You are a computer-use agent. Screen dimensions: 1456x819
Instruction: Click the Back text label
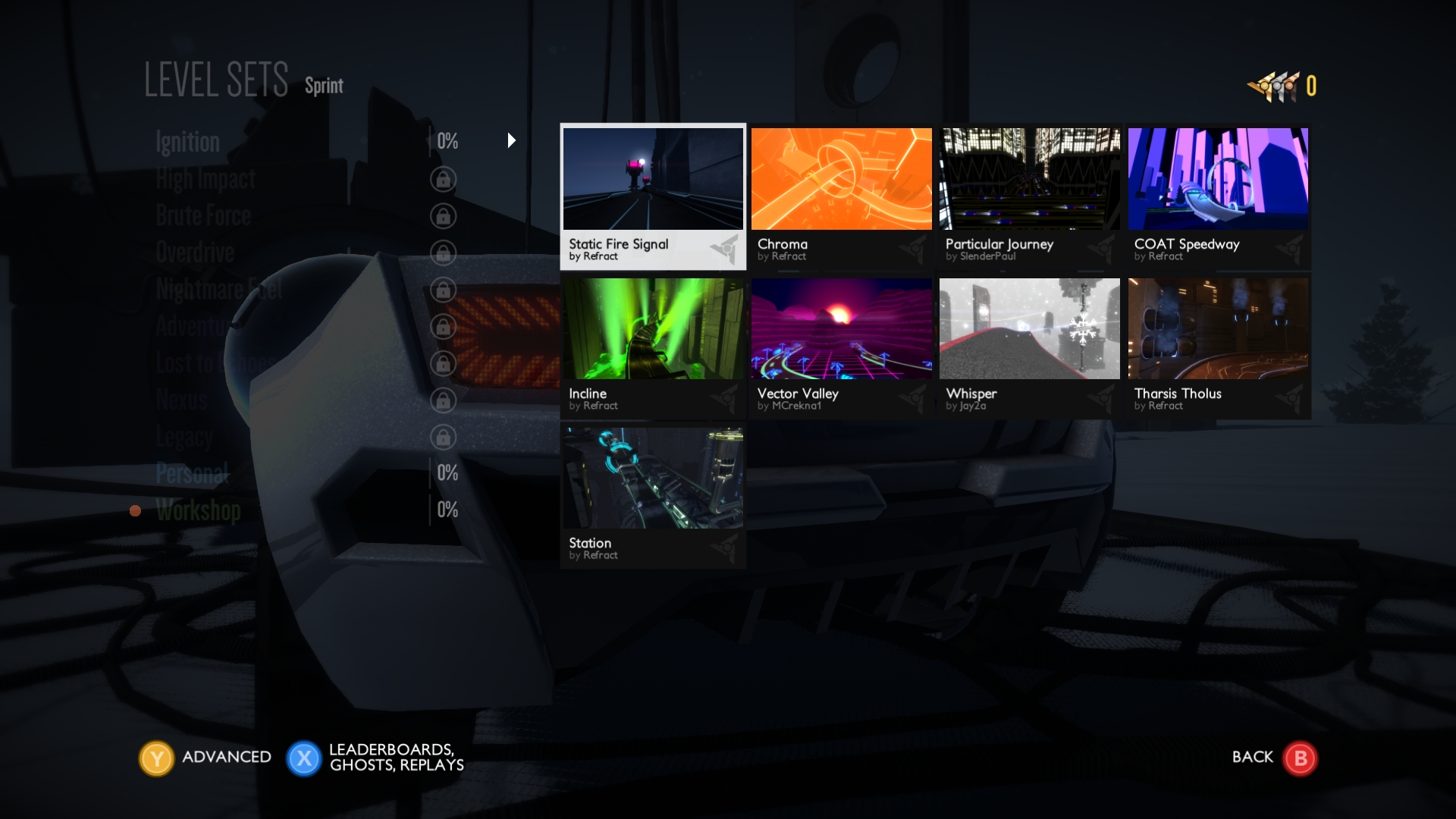pos(1252,757)
